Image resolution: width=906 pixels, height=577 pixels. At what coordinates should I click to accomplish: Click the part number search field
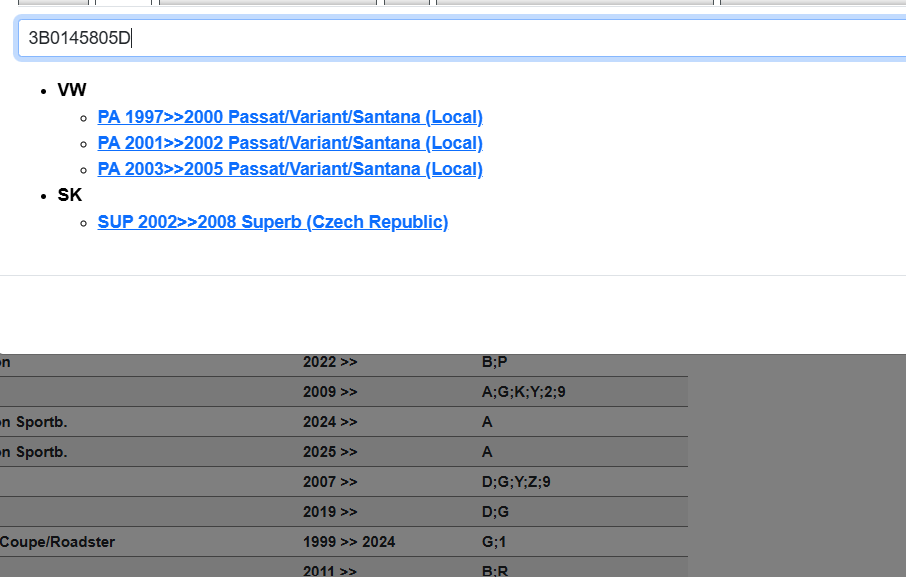pos(460,39)
